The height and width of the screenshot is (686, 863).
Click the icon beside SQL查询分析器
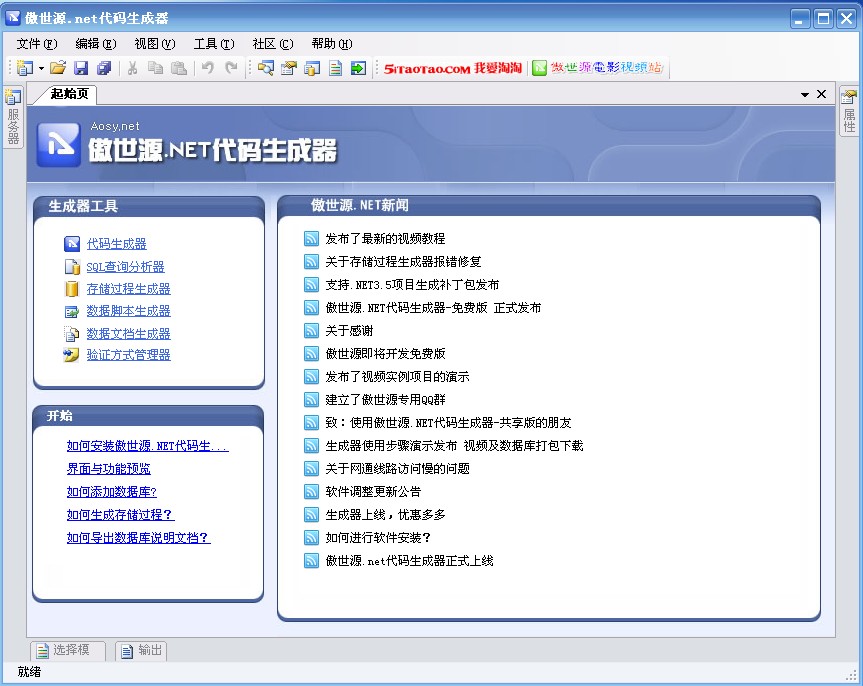(72, 267)
